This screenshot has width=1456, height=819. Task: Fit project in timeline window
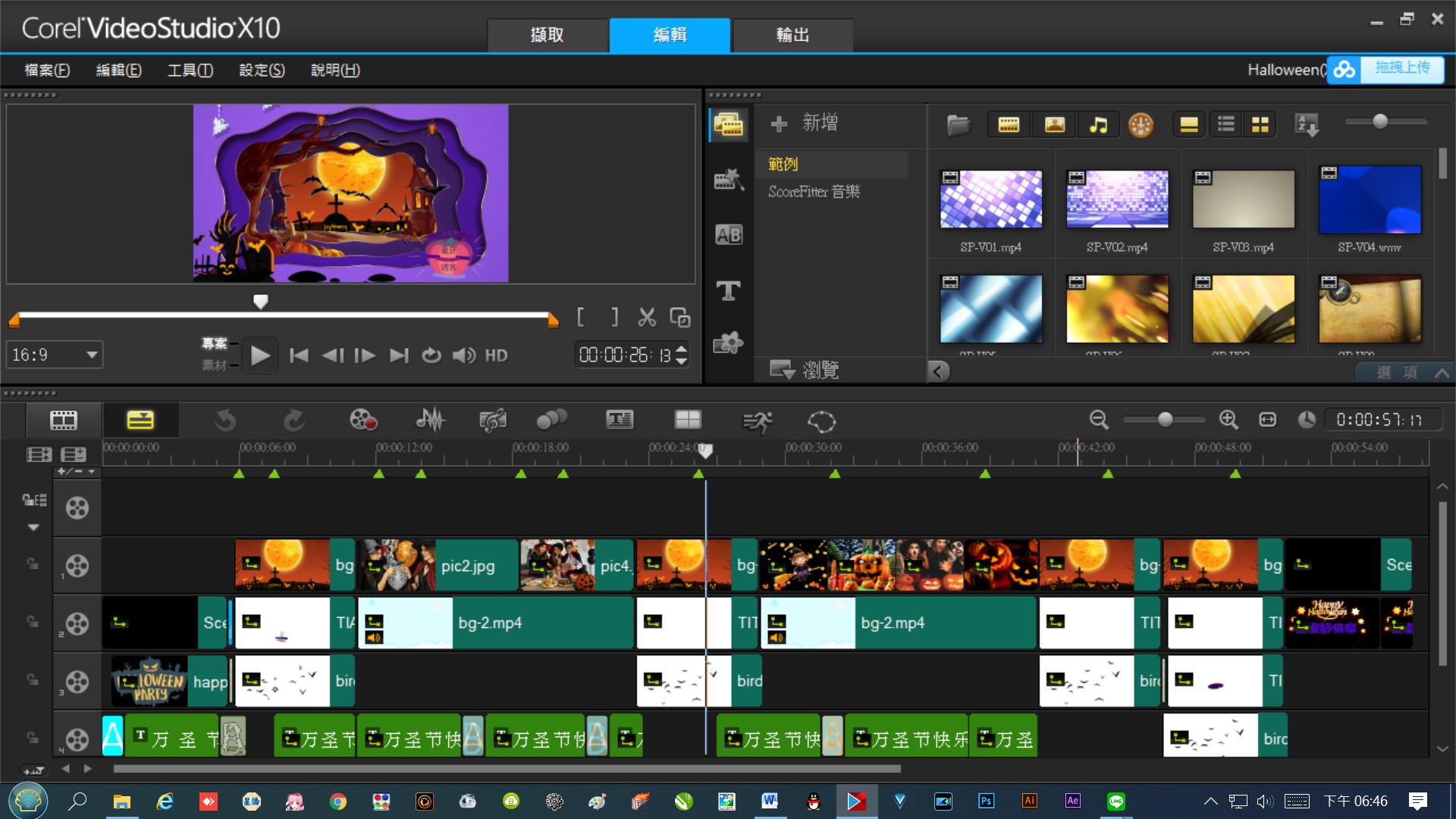(1267, 419)
